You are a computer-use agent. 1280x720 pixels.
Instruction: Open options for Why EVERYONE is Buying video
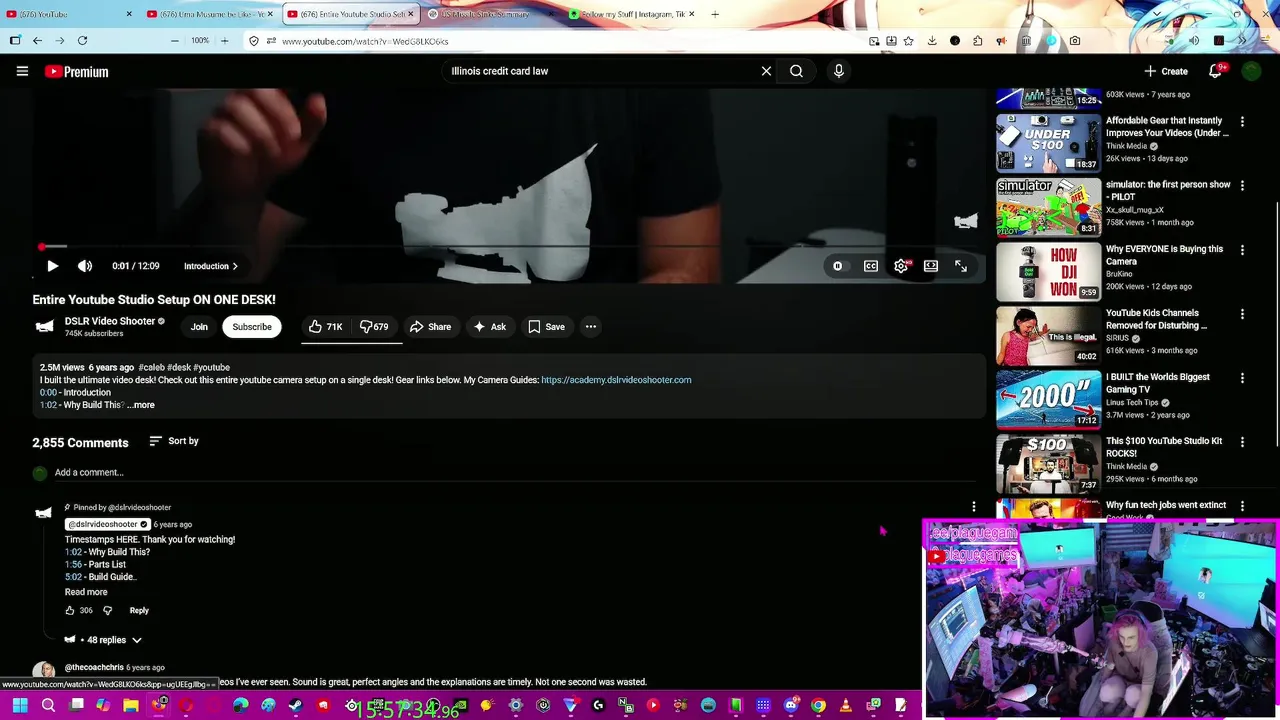click(1242, 250)
